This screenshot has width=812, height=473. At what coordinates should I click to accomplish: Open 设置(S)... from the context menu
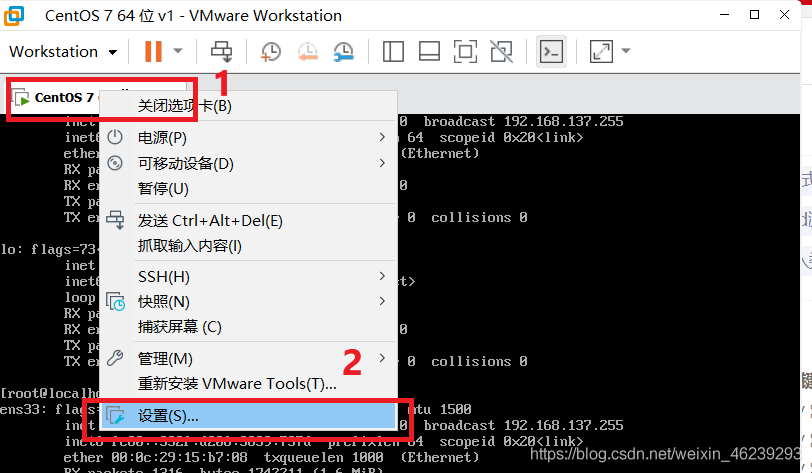(x=249, y=415)
